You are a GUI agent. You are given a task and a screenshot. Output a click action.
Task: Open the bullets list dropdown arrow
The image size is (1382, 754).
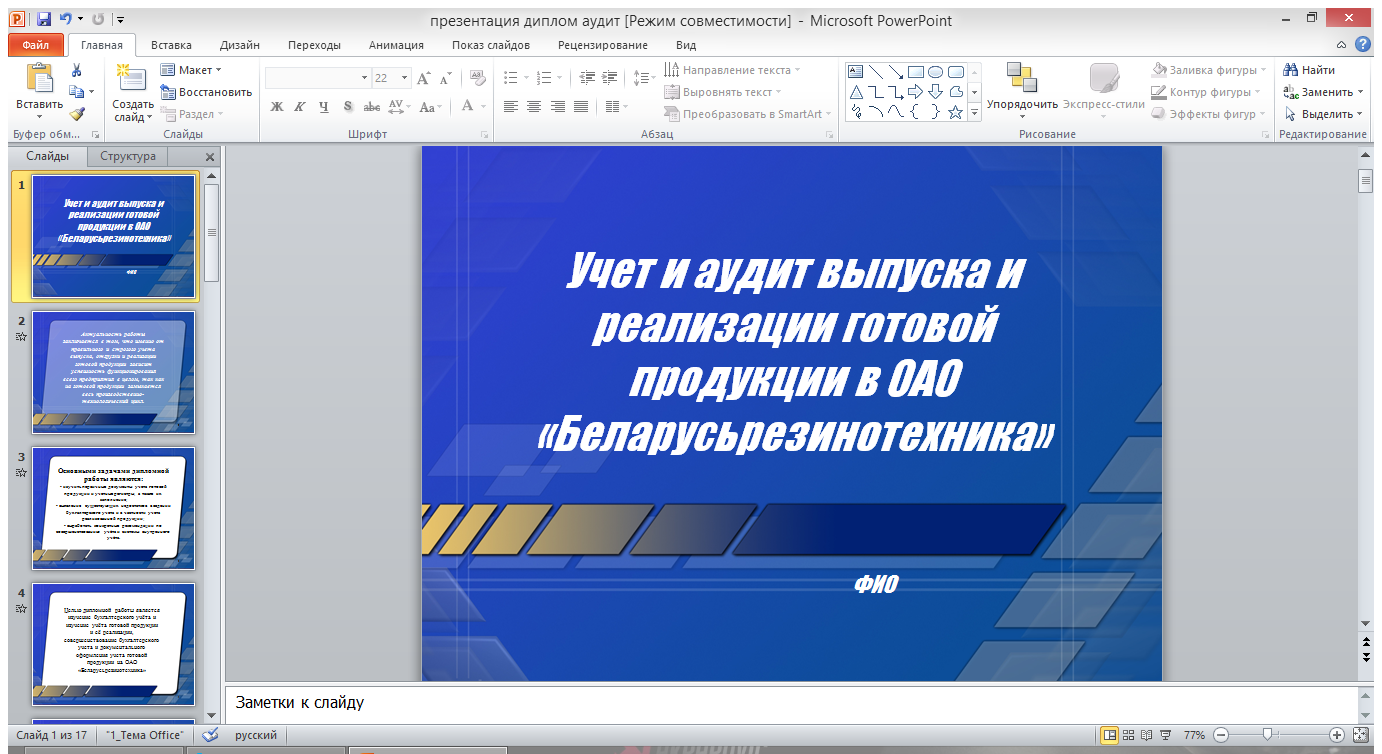point(524,77)
